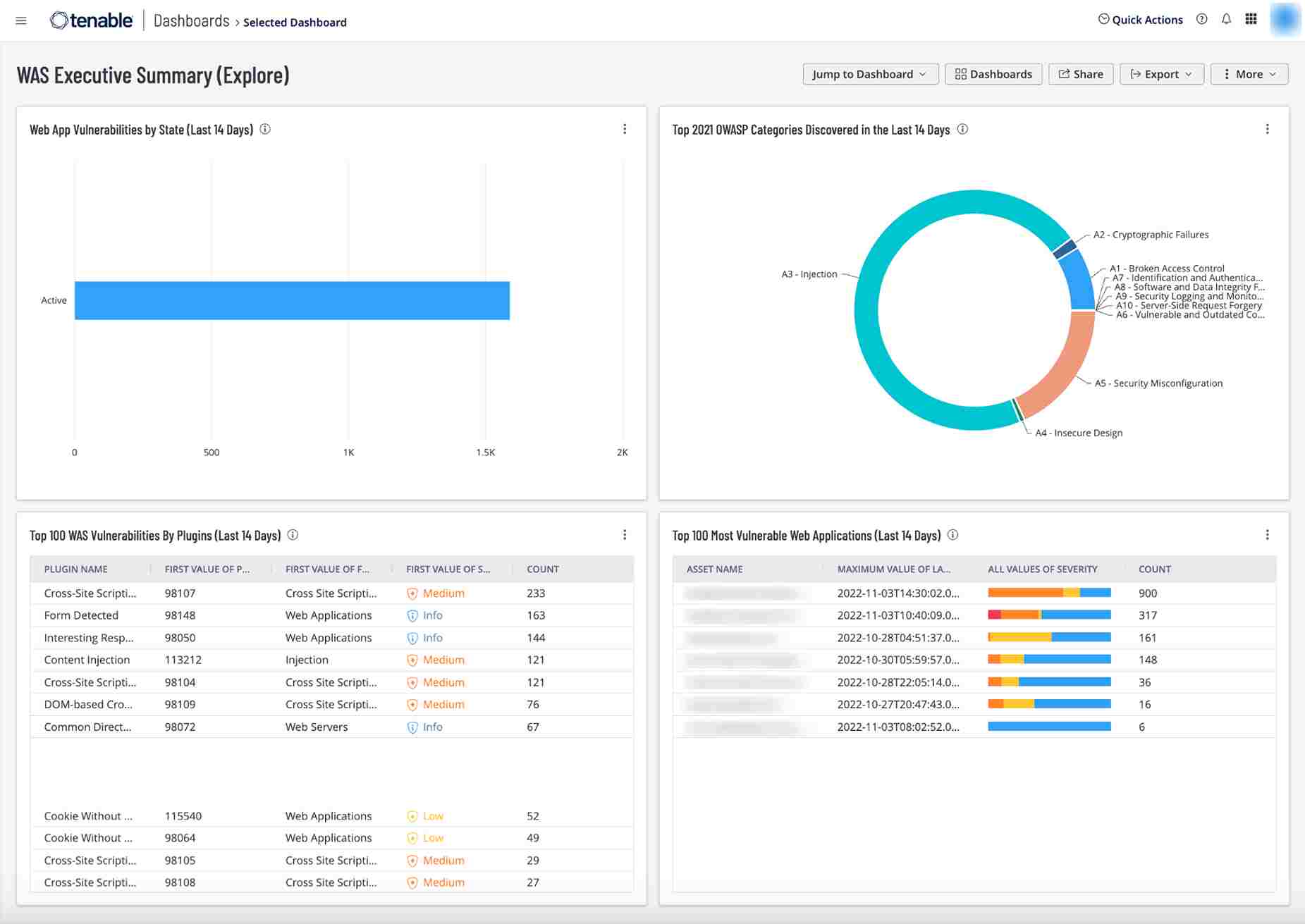Expand the Export dropdown
Screen dimensions: 1305x924
pos(1160,73)
